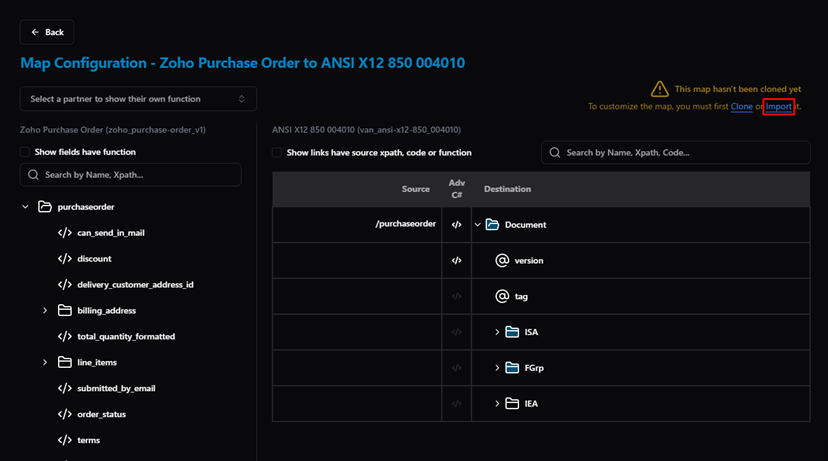The width and height of the screenshot is (828, 461).
Task: Expand the line_items folder
Action: pos(45,362)
